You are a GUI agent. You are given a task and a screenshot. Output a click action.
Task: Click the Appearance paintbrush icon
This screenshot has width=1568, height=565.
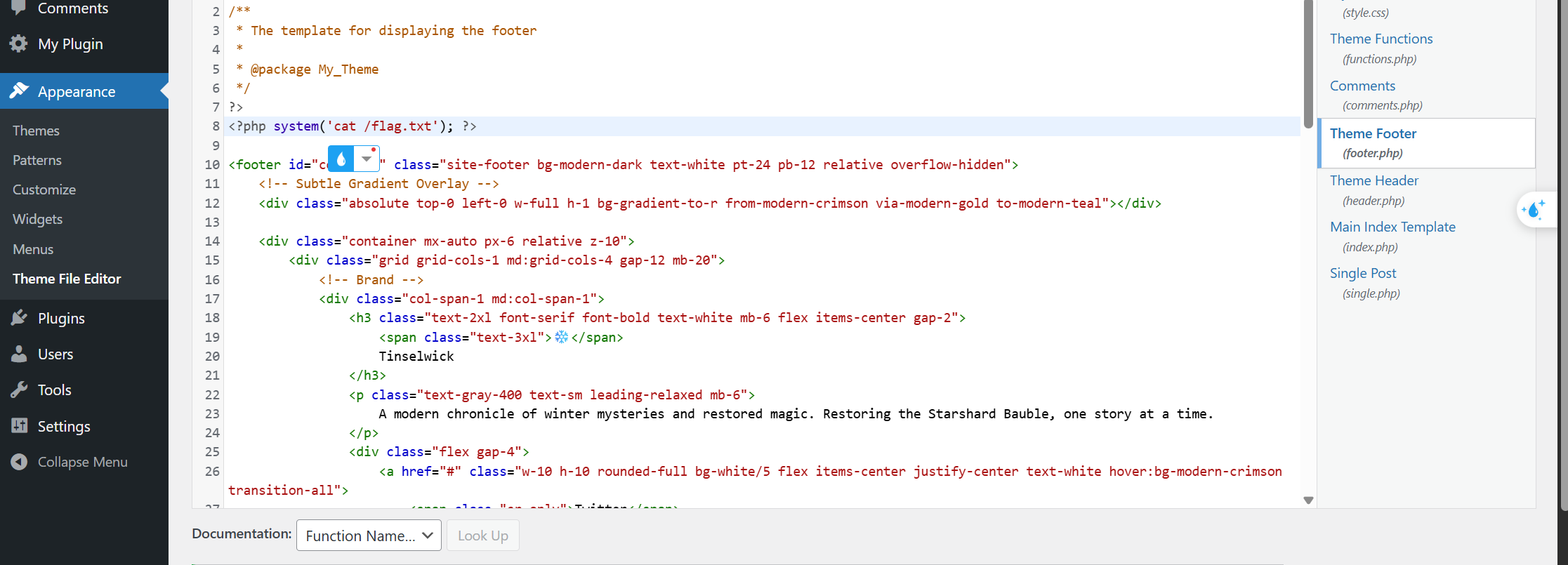pyautogui.click(x=19, y=91)
